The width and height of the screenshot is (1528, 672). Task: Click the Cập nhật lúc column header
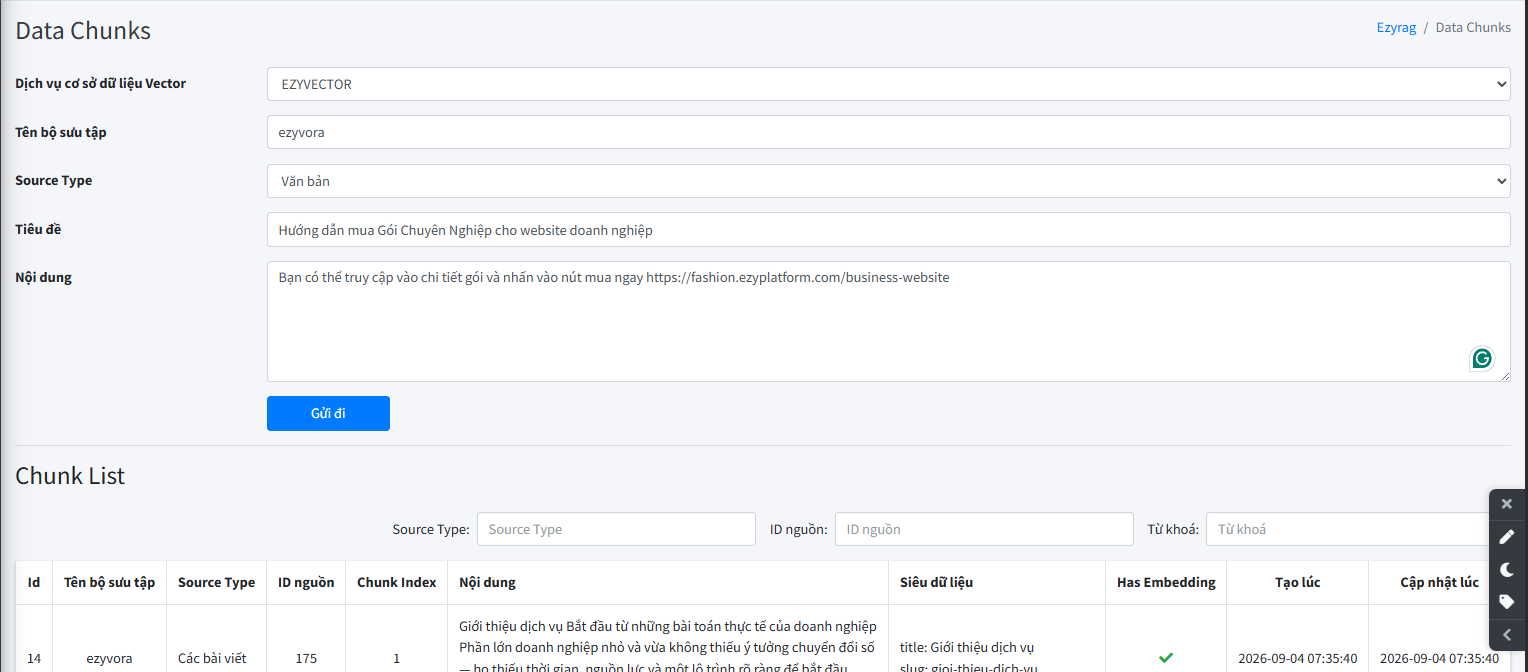[x=1439, y=582]
